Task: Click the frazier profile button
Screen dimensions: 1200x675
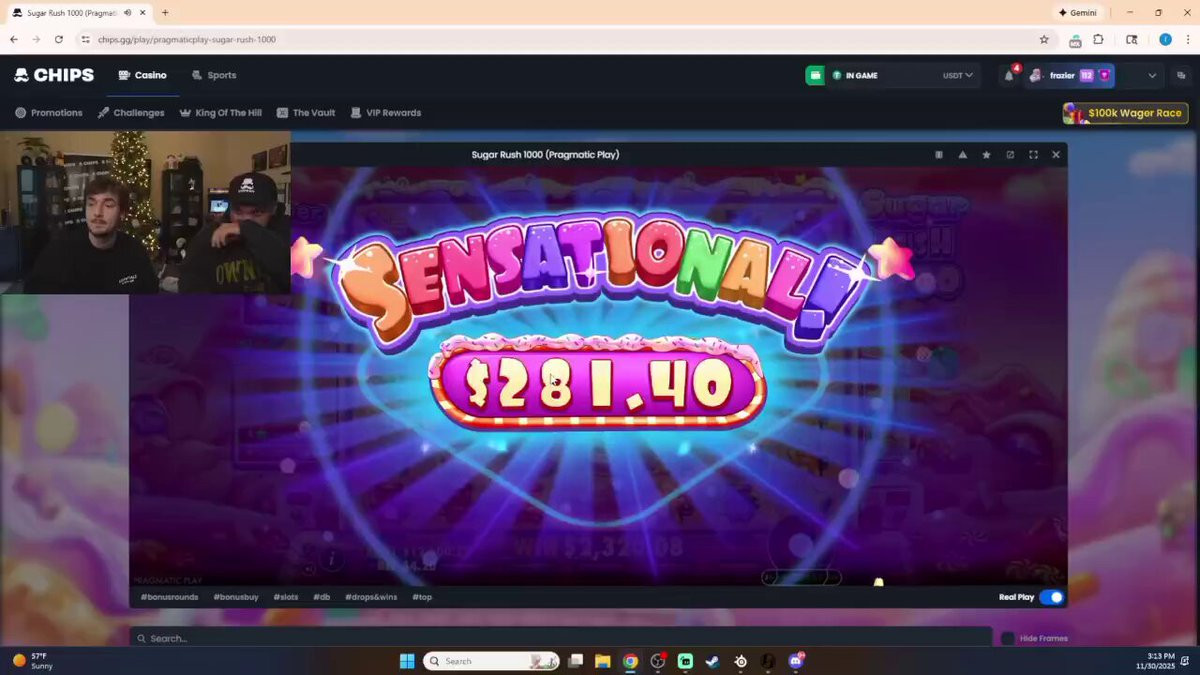Action: (x=1071, y=76)
